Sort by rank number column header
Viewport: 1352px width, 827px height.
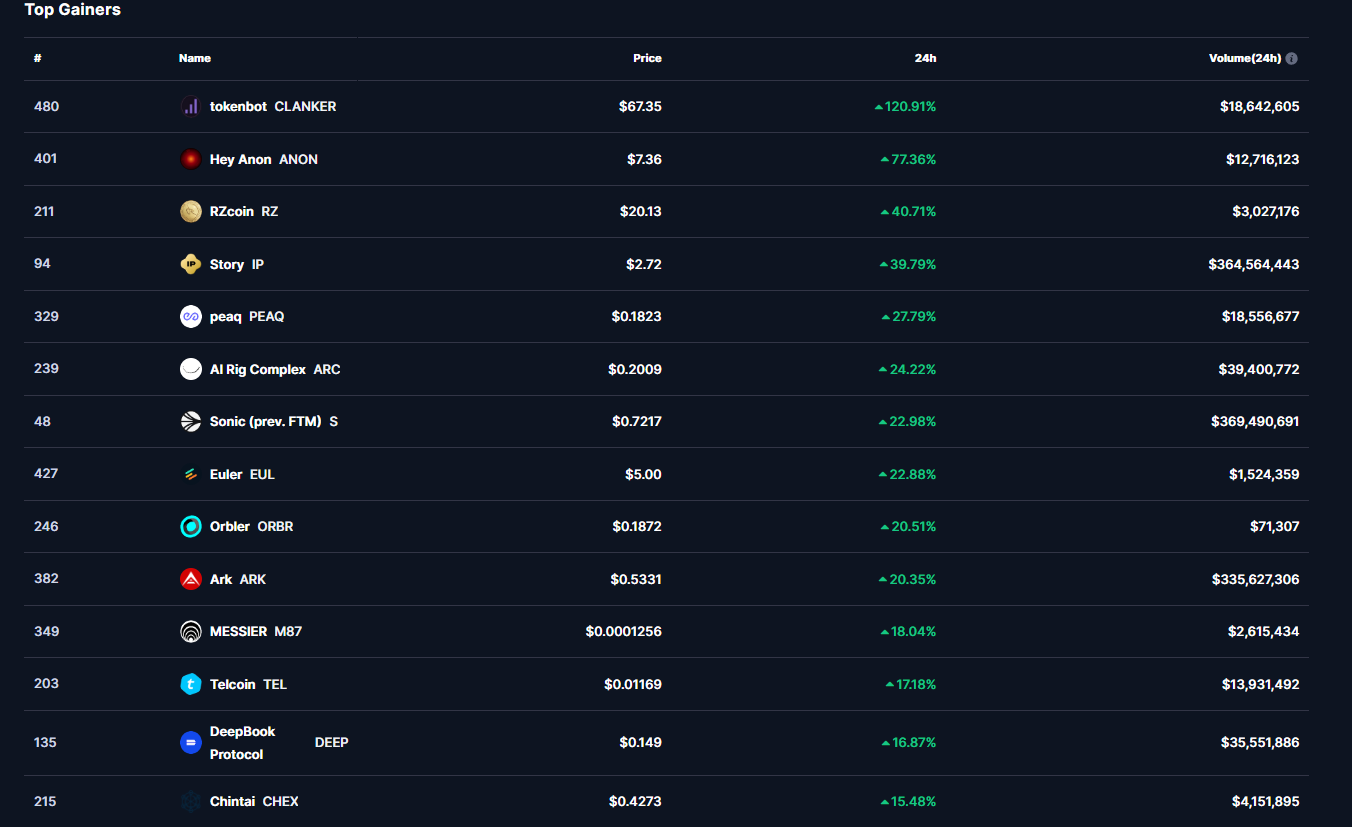tap(37, 58)
